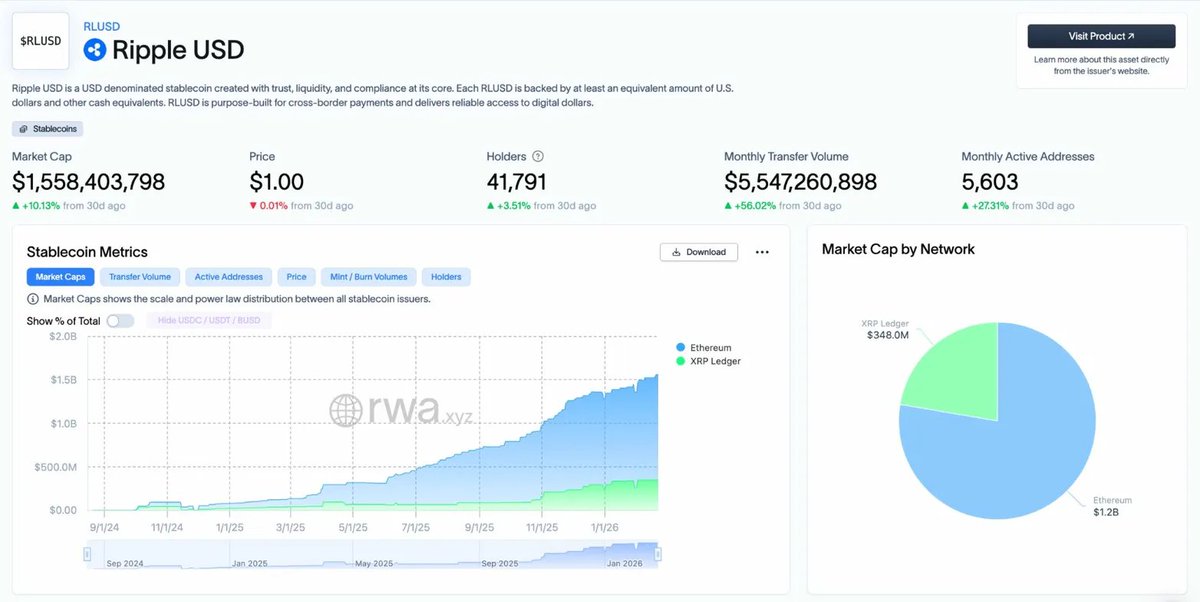Select the $RLUSD ticker badge
This screenshot has width=1200, height=602.
point(39,41)
